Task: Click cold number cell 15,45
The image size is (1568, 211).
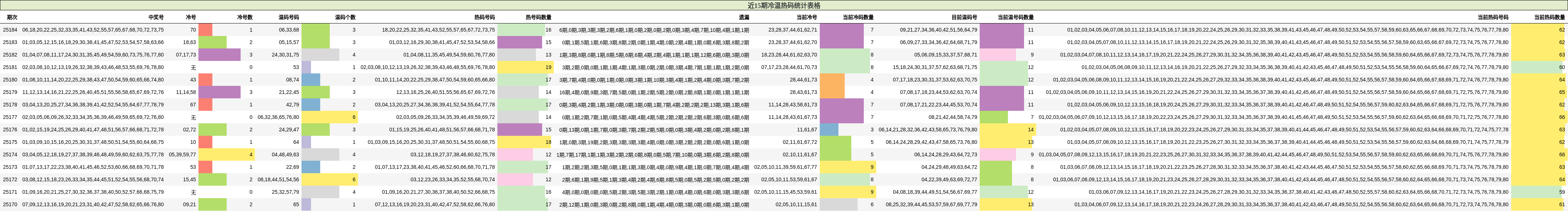Action: [x=189, y=179]
